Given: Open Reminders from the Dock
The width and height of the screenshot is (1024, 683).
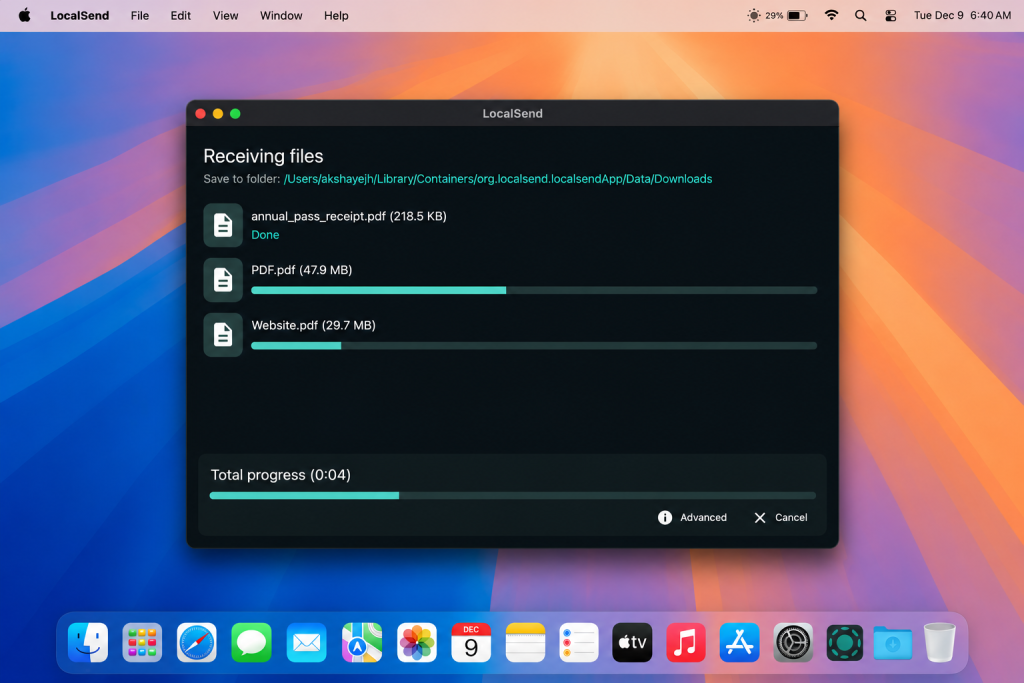Looking at the screenshot, I should click(x=579, y=643).
